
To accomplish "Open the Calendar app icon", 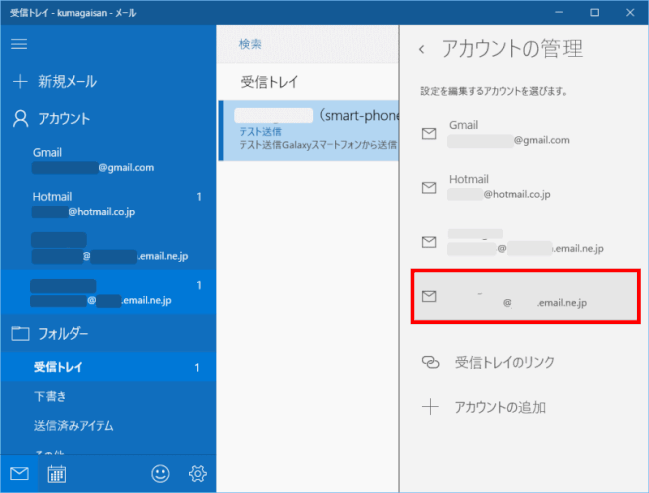I will 57,474.
